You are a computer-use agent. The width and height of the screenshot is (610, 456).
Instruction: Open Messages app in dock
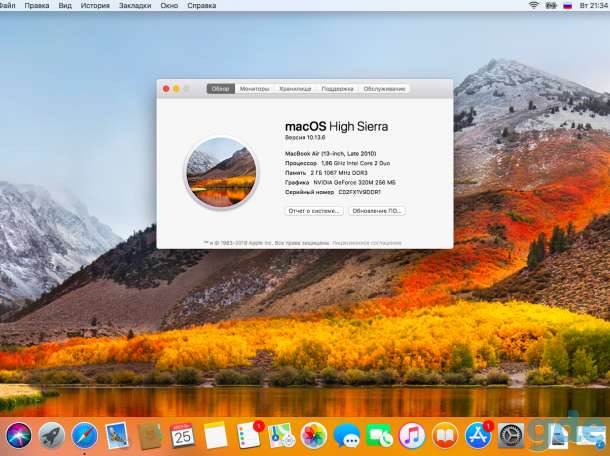coord(346,435)
